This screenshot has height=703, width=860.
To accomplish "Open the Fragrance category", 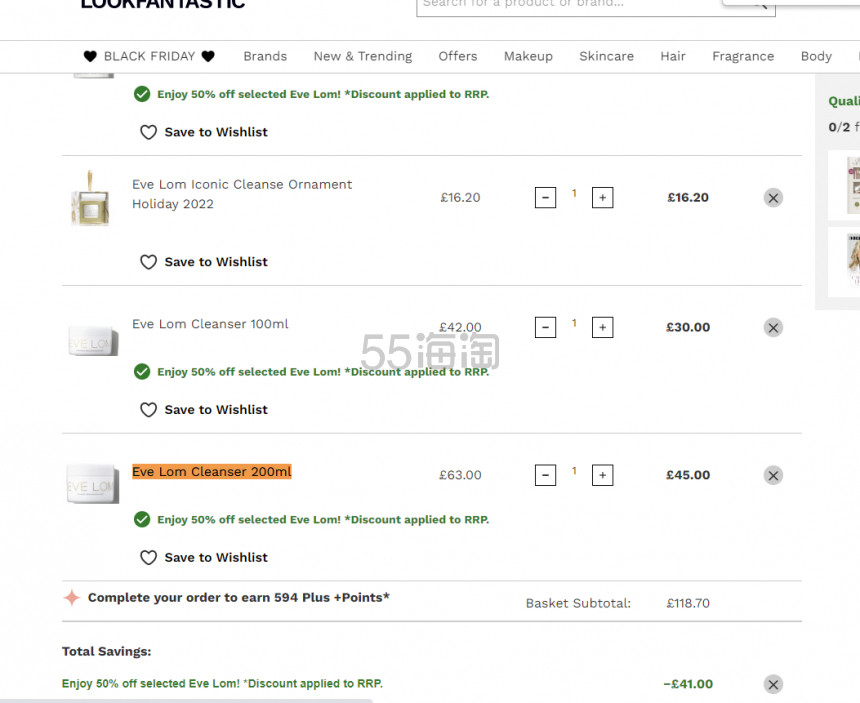I will (x=743, y=56).
